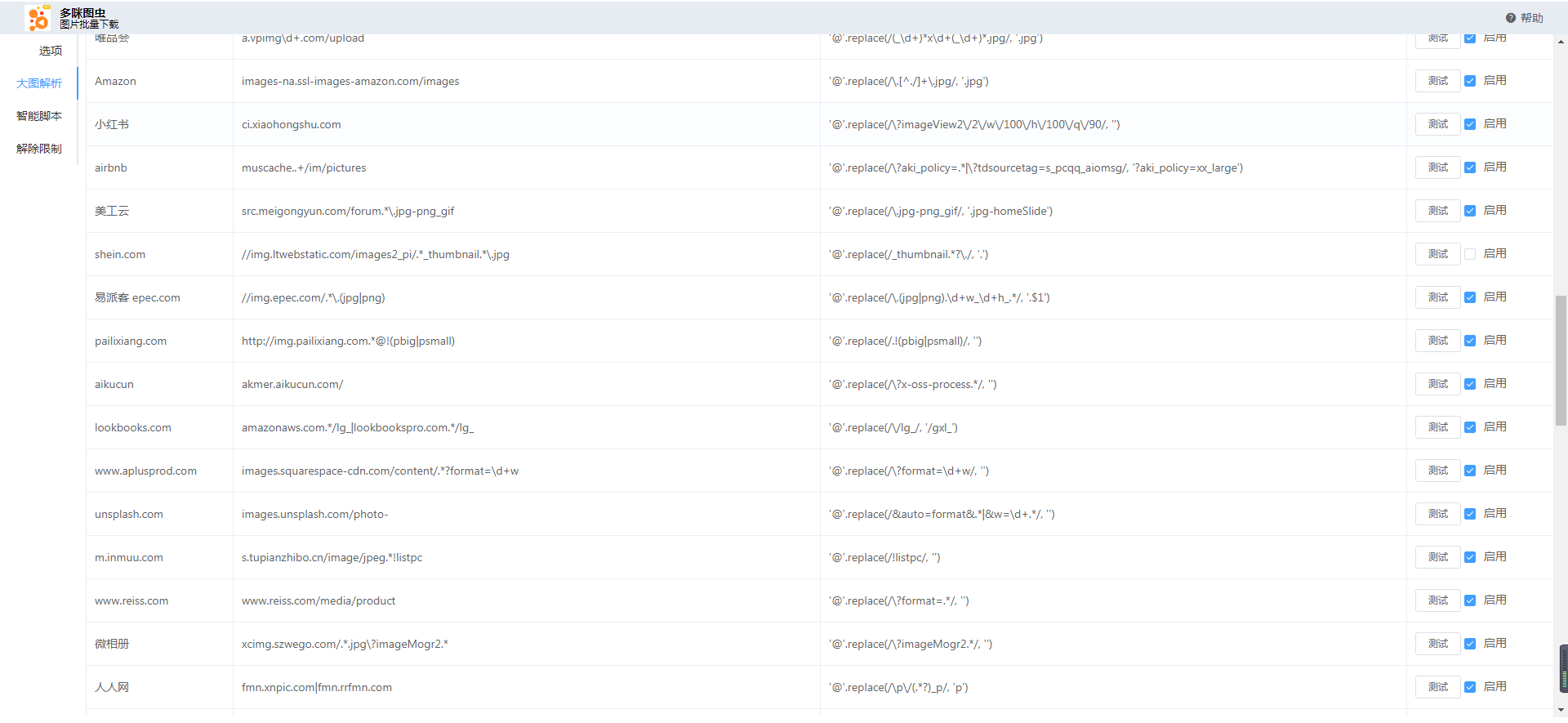The width and height of the screenshot is (1568, 723).
Task: Test the 小红书 rule
Action: click(1437, 124)
